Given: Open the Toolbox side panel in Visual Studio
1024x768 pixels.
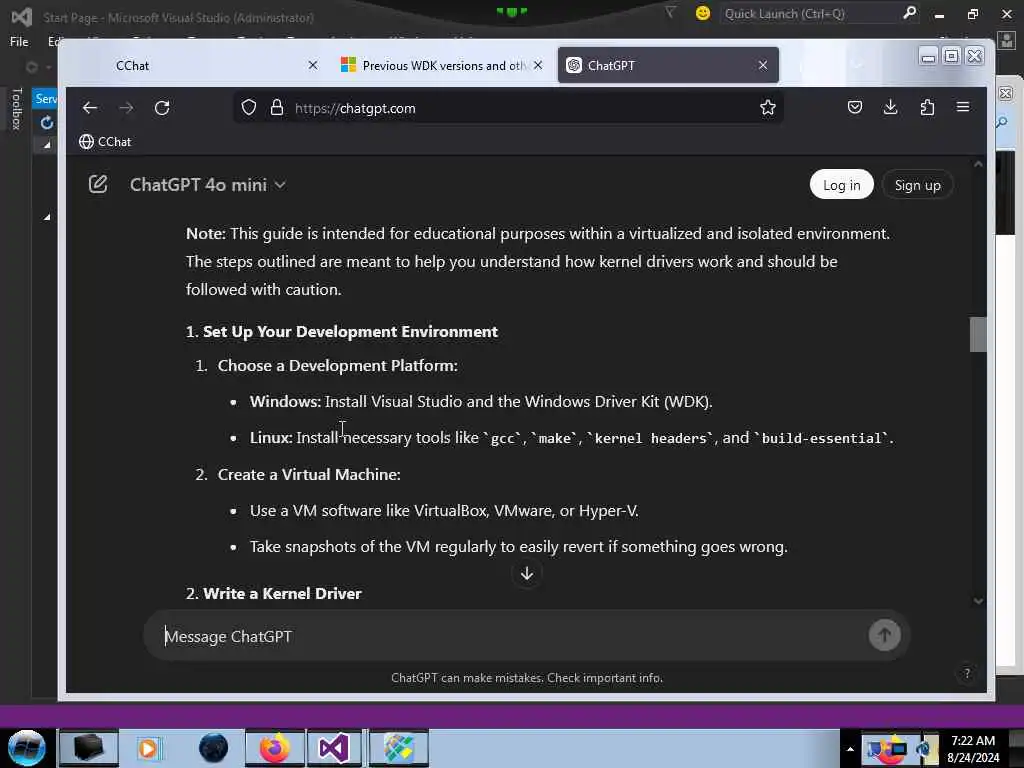Looking at the screenshot, I should coord(17,108).
